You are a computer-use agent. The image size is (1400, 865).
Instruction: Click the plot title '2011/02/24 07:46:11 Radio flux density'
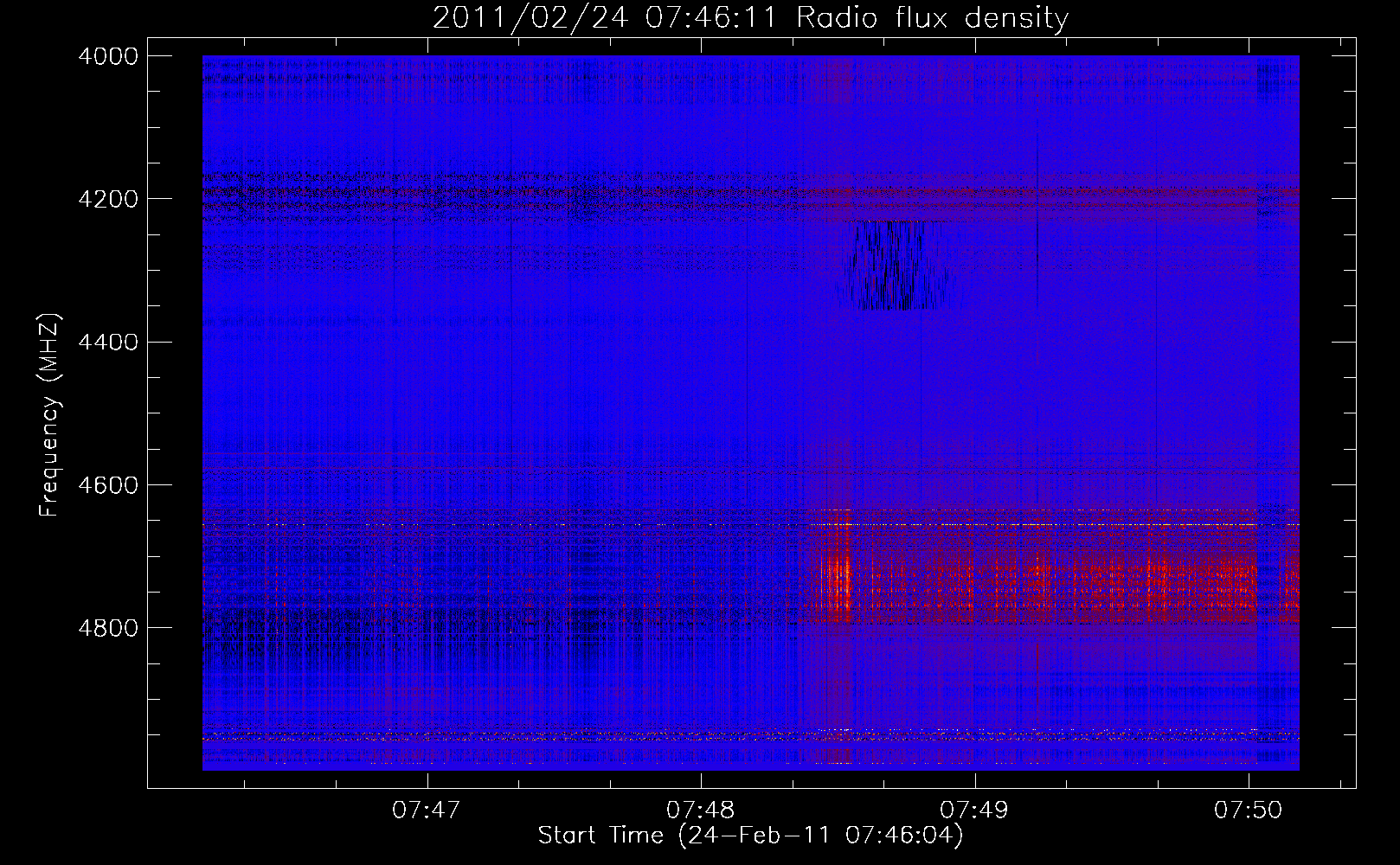[x=750, y=17]
